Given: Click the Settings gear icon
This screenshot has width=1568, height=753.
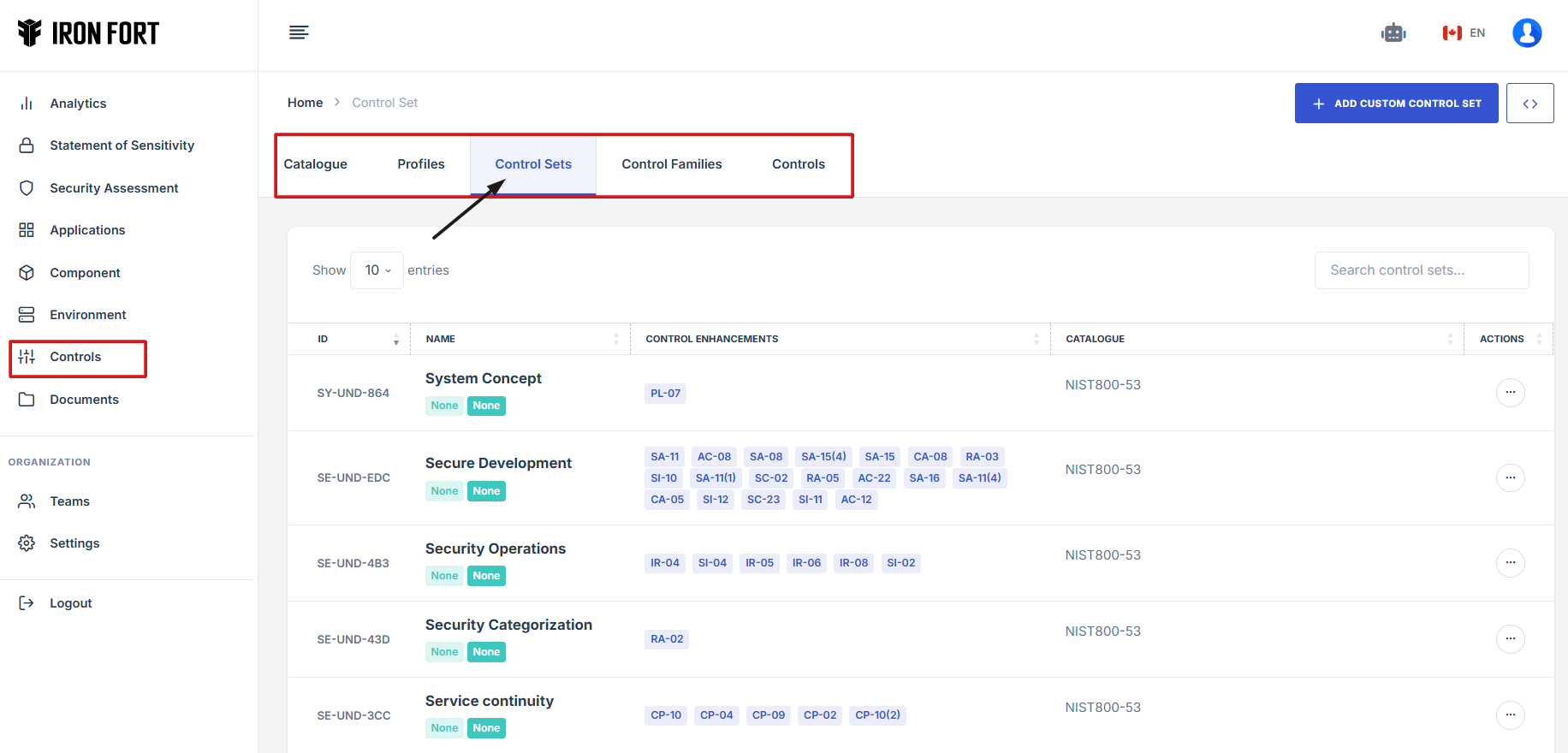Looking at the screenshot, I should (x=27, y=543).
